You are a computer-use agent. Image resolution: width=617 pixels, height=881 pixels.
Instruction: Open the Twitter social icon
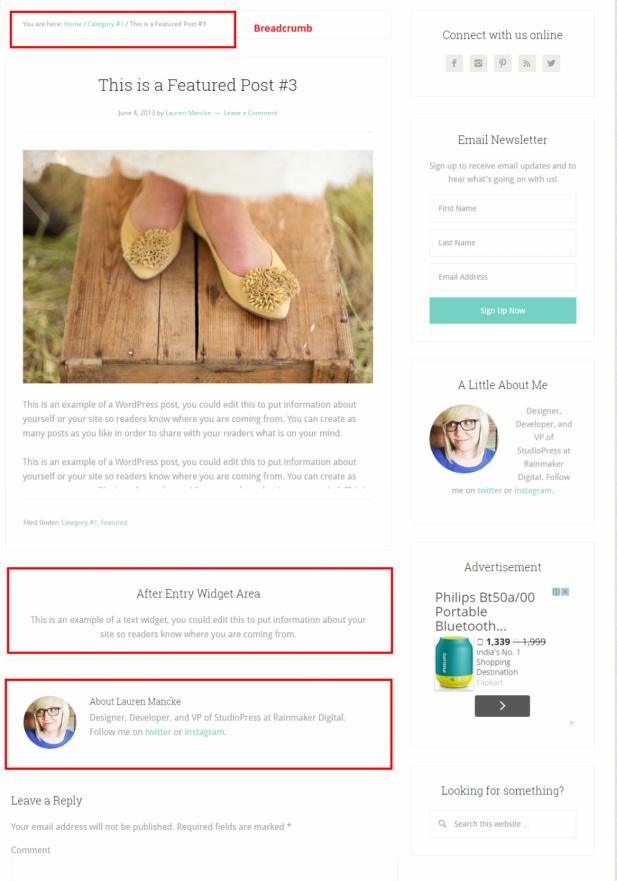pos(551,63)
